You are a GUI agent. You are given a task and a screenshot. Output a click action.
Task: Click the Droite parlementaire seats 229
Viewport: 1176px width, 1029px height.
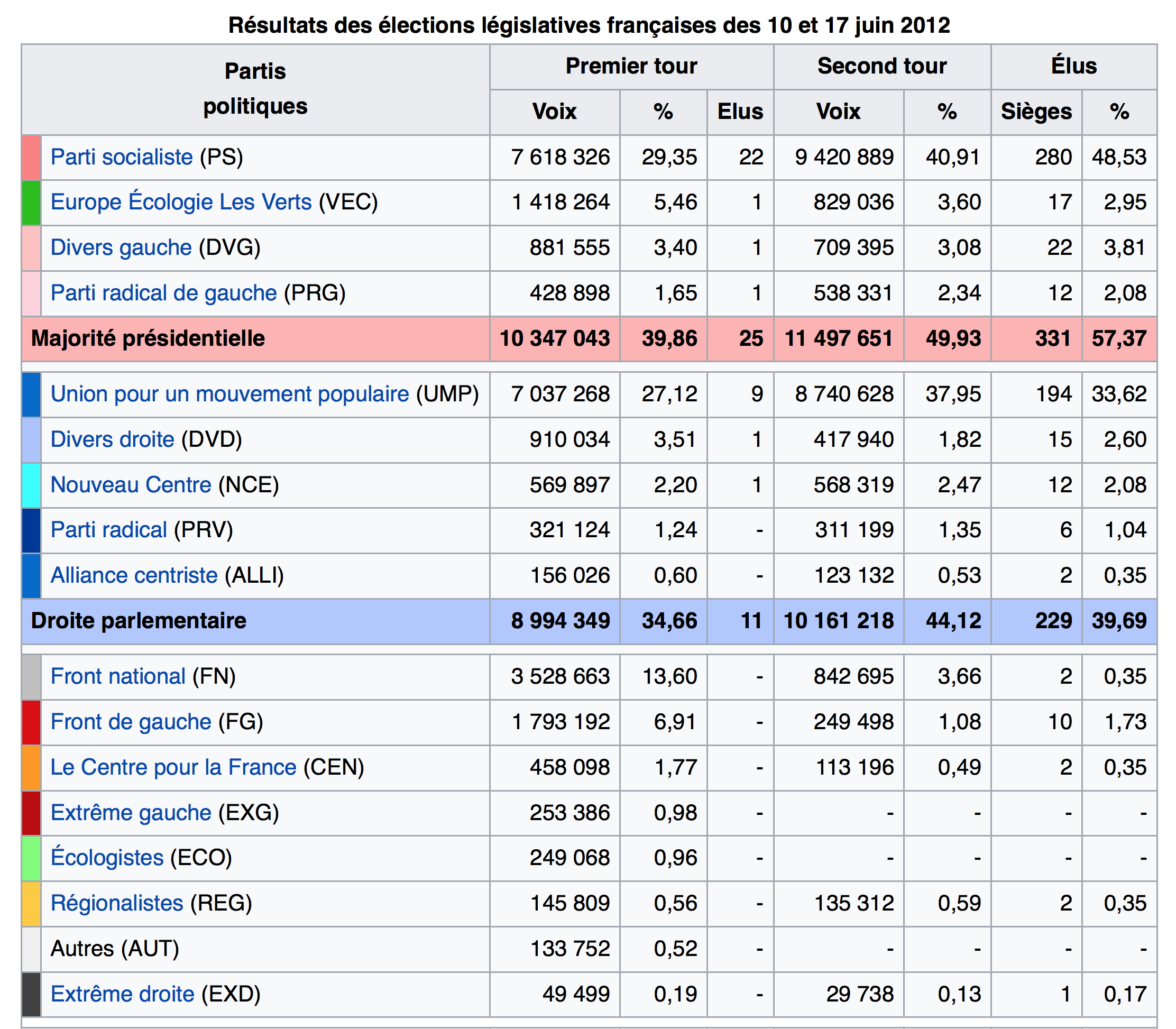click(1054, 621)
